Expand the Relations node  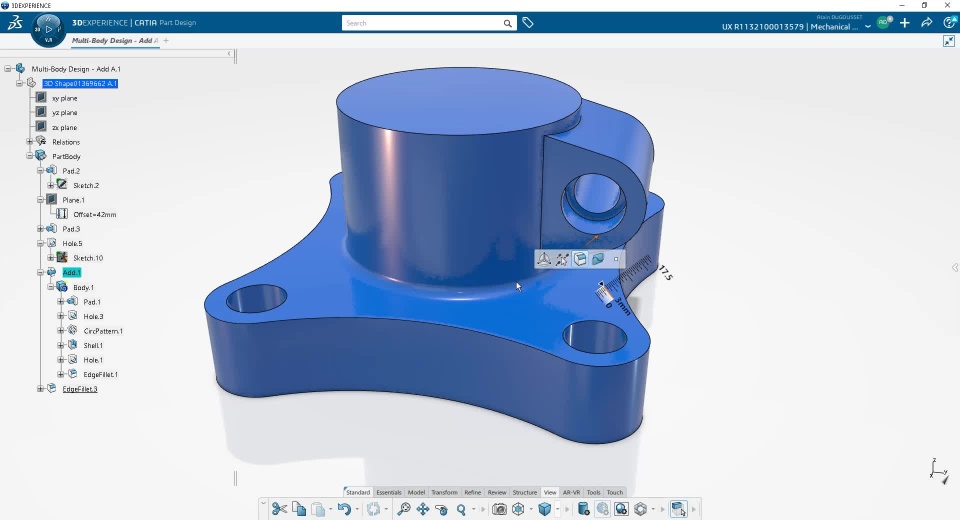pos(29,141)
